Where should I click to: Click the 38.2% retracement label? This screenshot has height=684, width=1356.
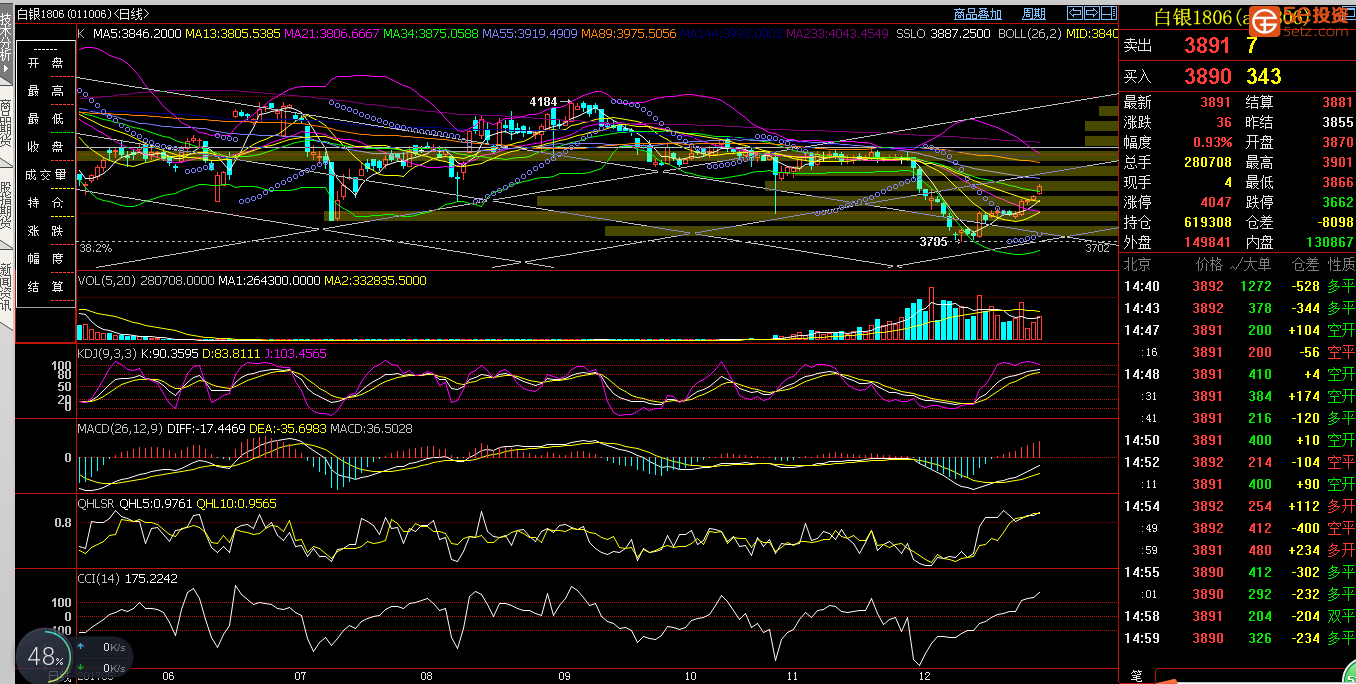(x=95, y=247)
